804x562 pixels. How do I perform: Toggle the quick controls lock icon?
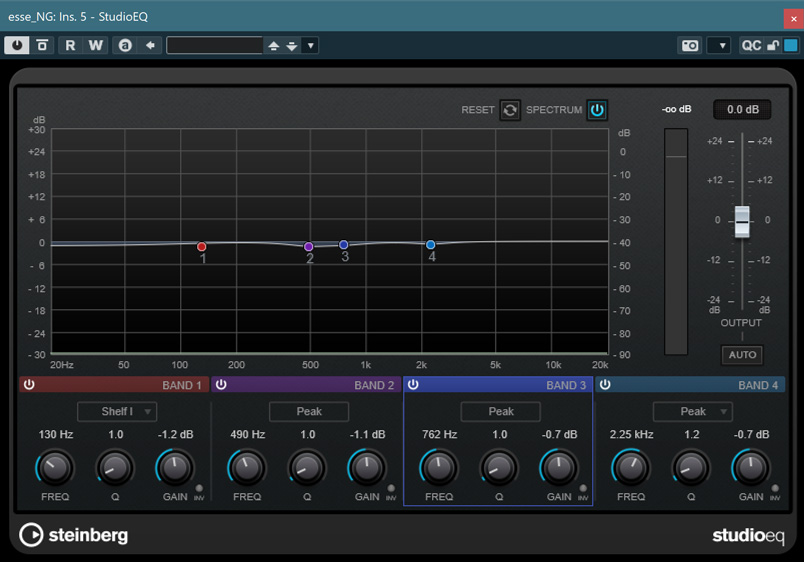tap(773, 45)
